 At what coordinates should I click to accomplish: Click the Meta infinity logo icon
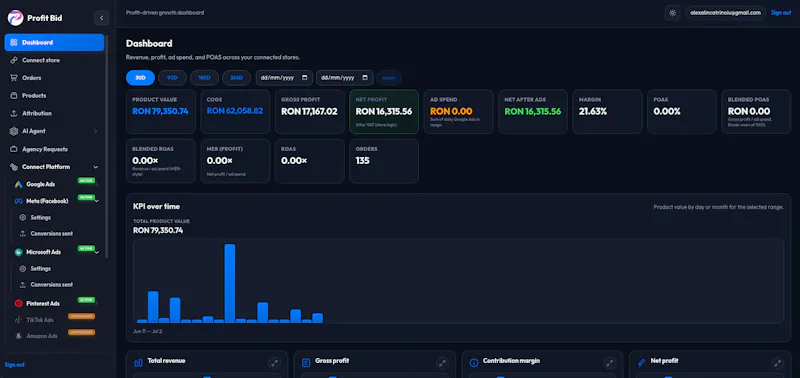[x=18, y=201]
